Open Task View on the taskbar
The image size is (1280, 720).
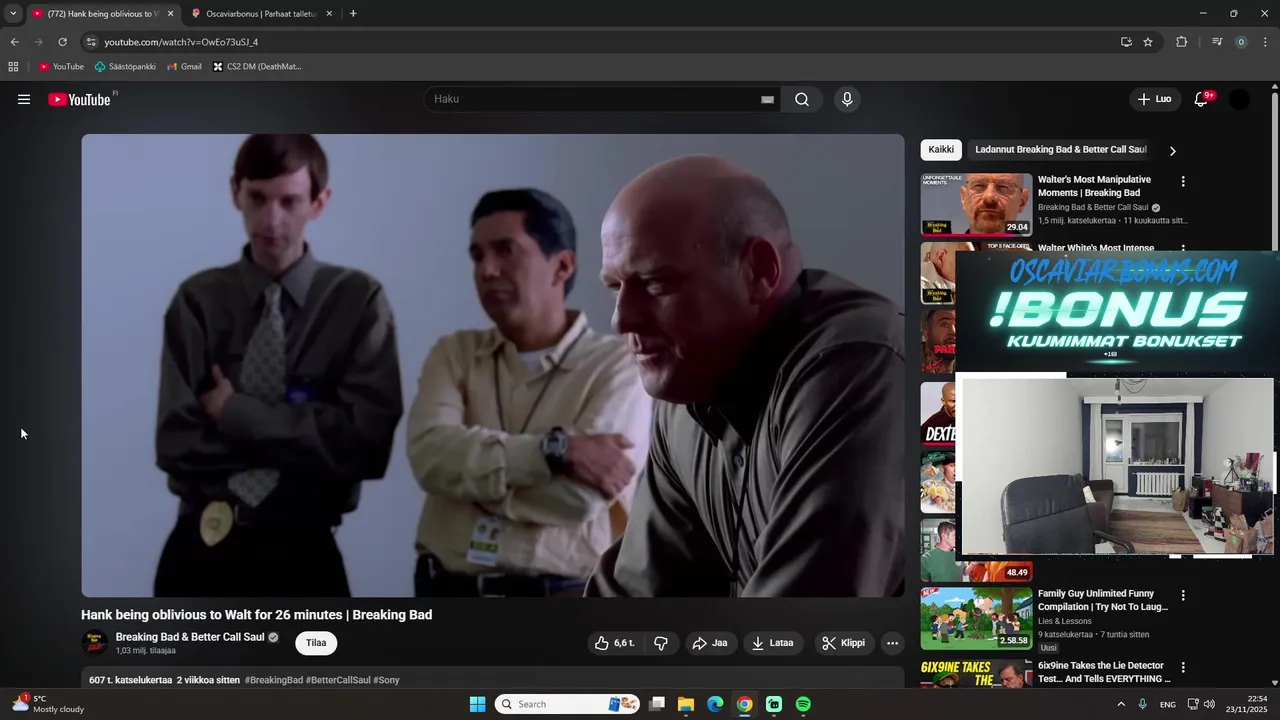point(657,704)
